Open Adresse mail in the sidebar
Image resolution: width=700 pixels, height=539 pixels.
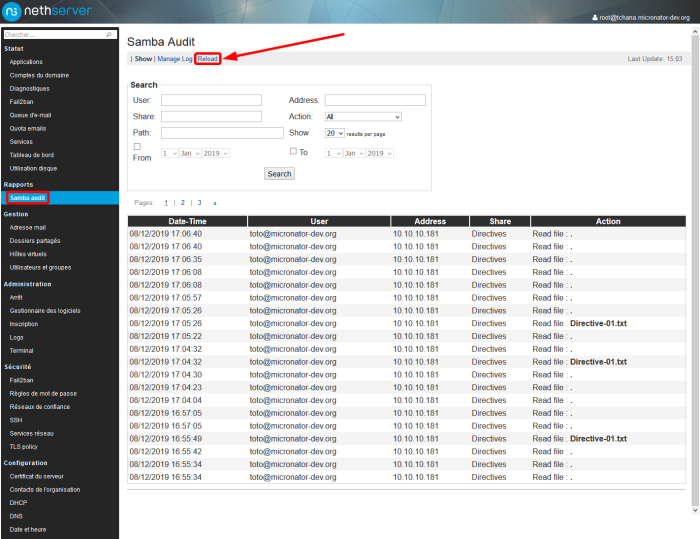tap(28, 227)
